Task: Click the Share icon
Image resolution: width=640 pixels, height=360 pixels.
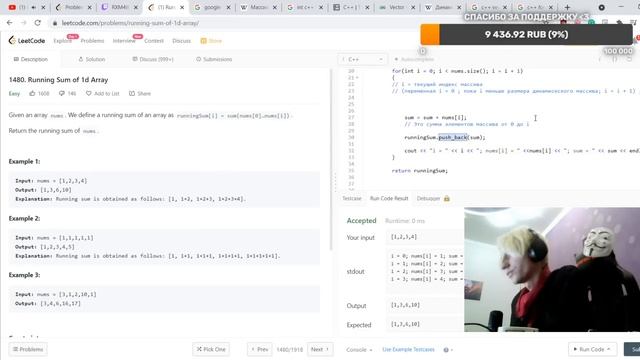Action: pyautogui.click(x=132, y=93)
